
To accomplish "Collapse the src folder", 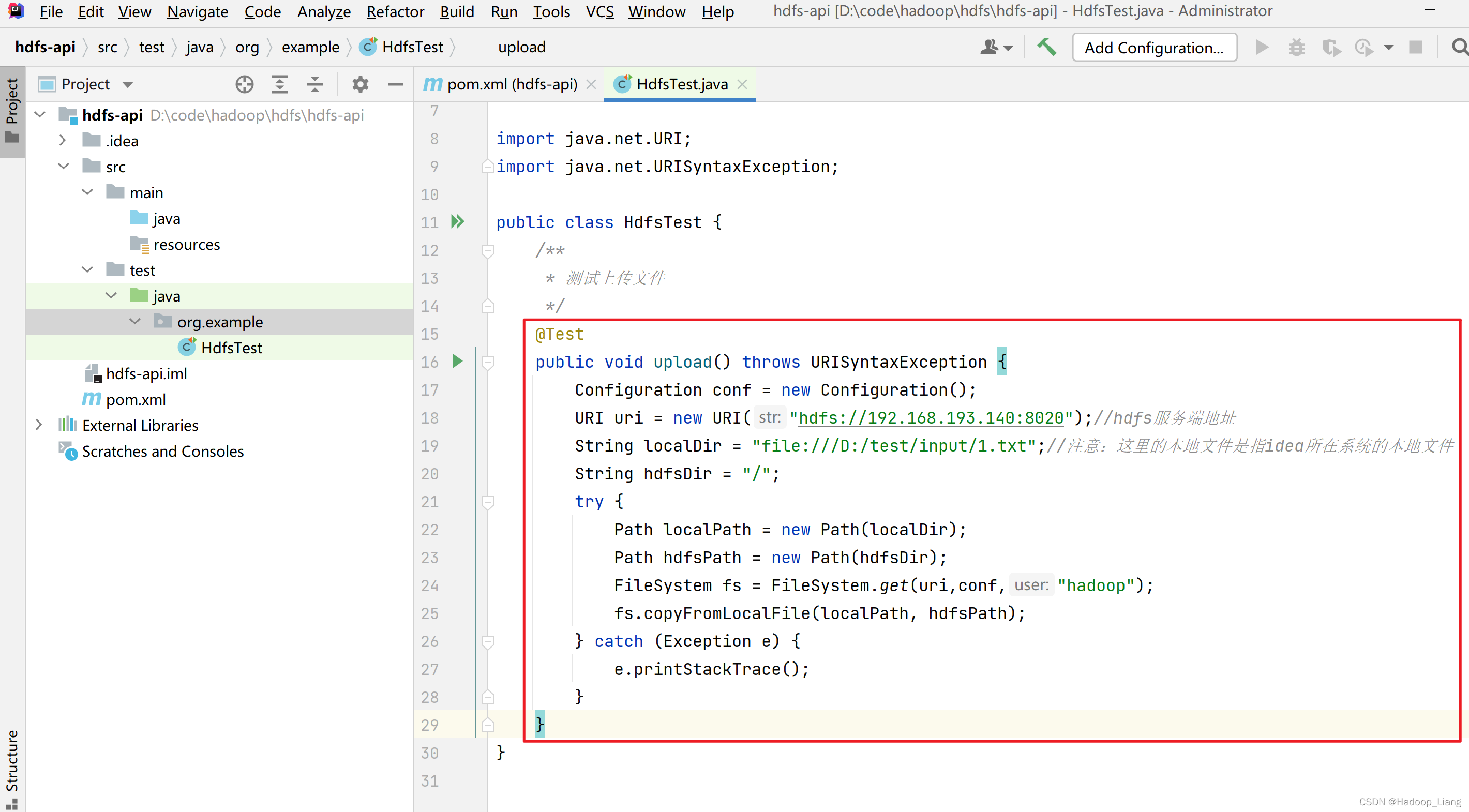I will click(x=63, y=166).
